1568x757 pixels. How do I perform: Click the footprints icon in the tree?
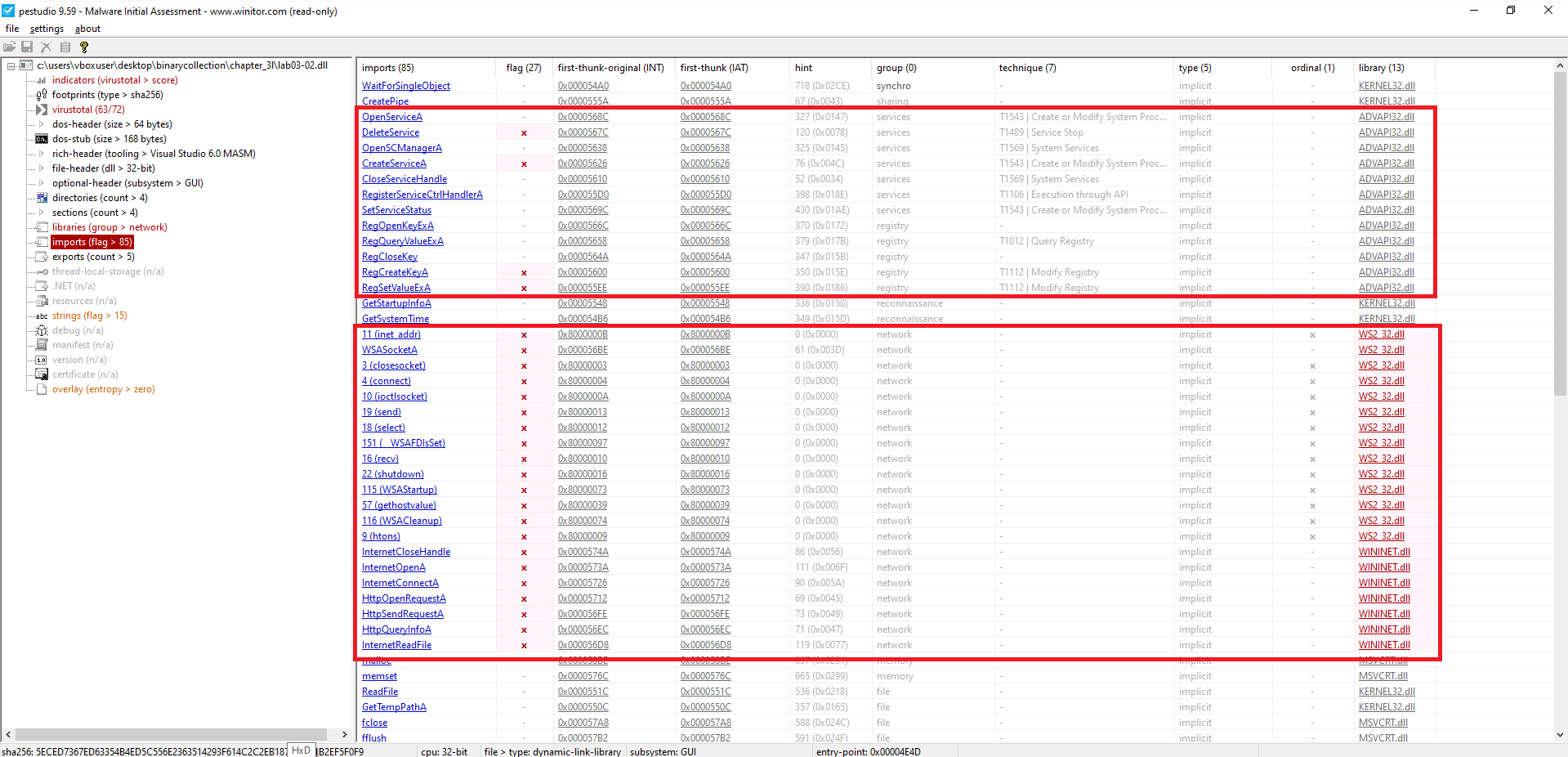pyautogui.click(x=42, y=95)
